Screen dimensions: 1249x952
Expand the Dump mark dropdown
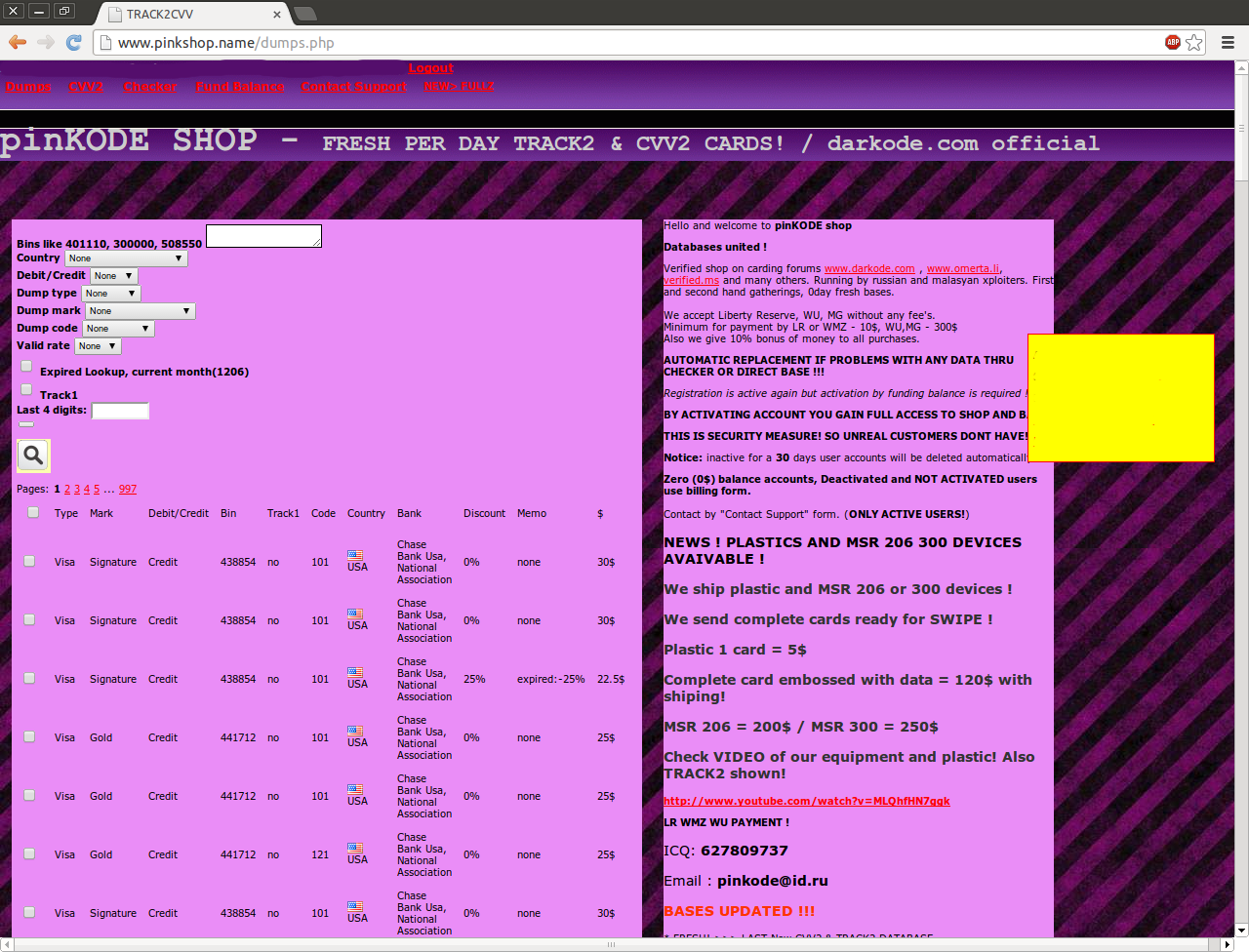coord(140,311)
